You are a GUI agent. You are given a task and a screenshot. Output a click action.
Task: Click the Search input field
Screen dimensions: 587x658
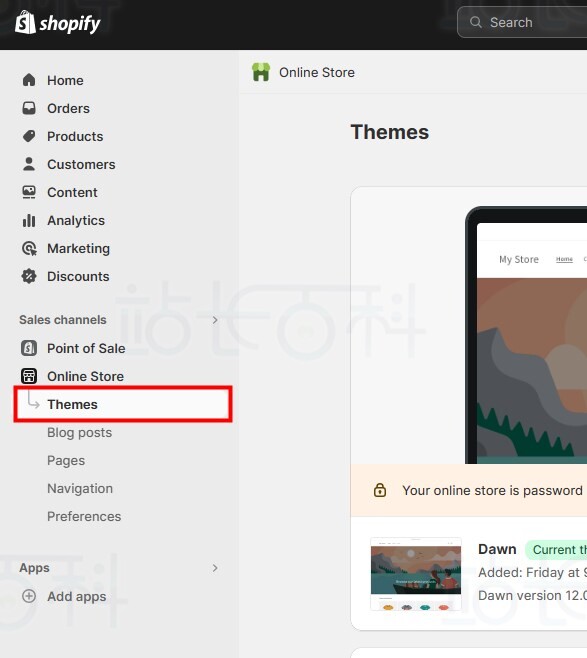click(x=522, y=22)
